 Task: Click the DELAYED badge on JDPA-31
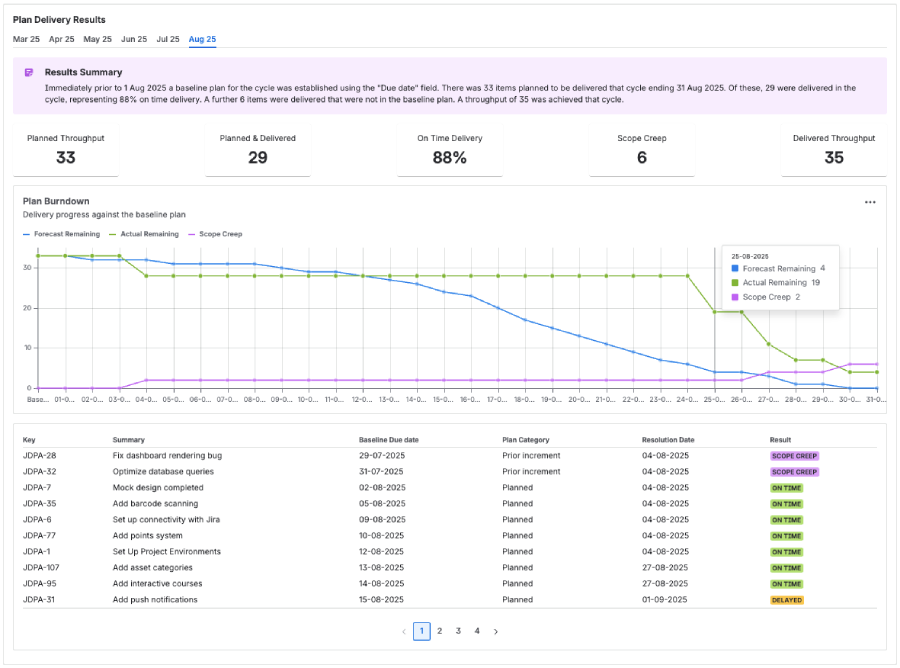pyautogui.click(x=786, y=600)
